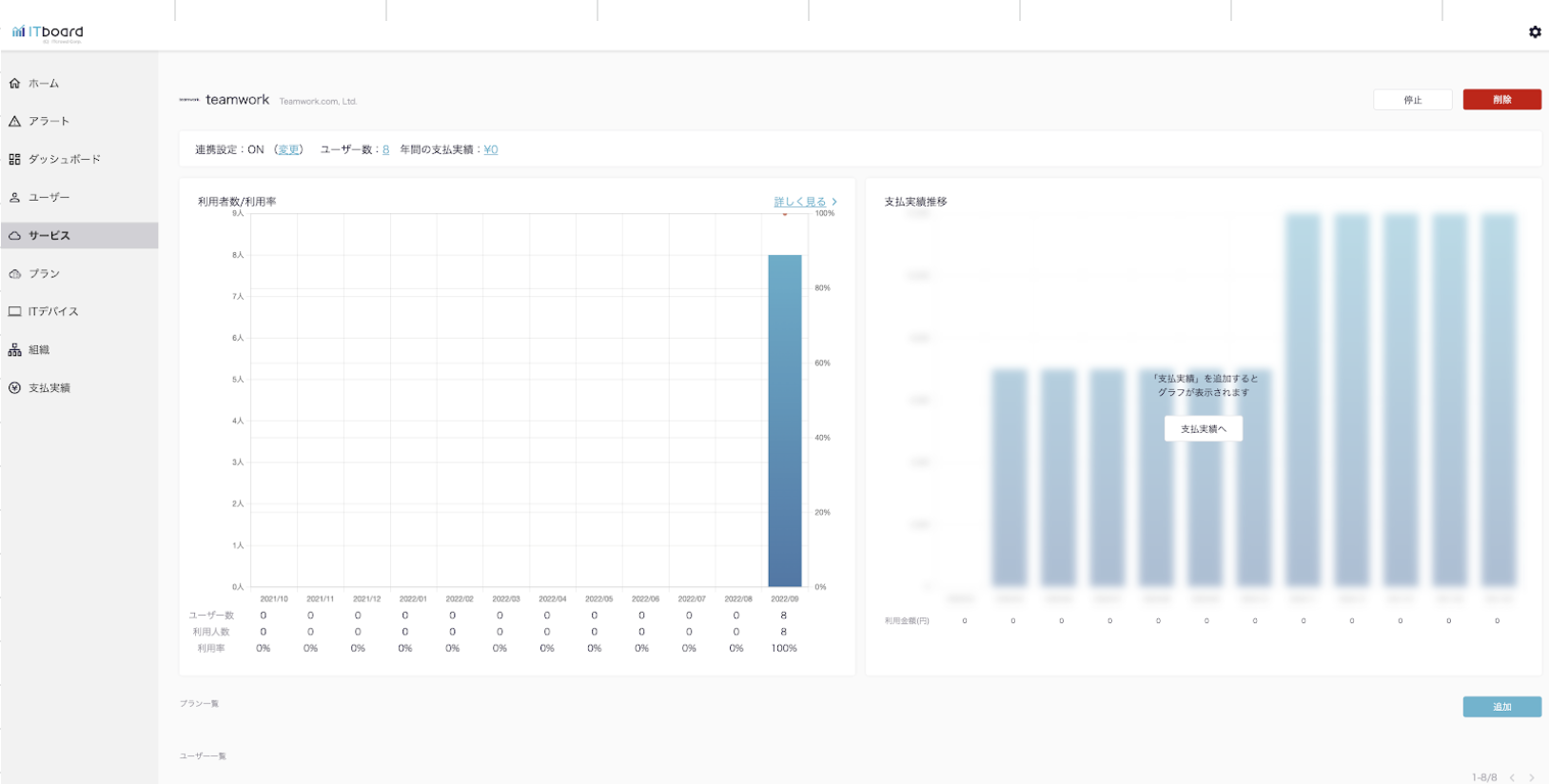Click the 支払実績へ button on chart
The image size is (1549, 784).
(x=1203, y=429)
